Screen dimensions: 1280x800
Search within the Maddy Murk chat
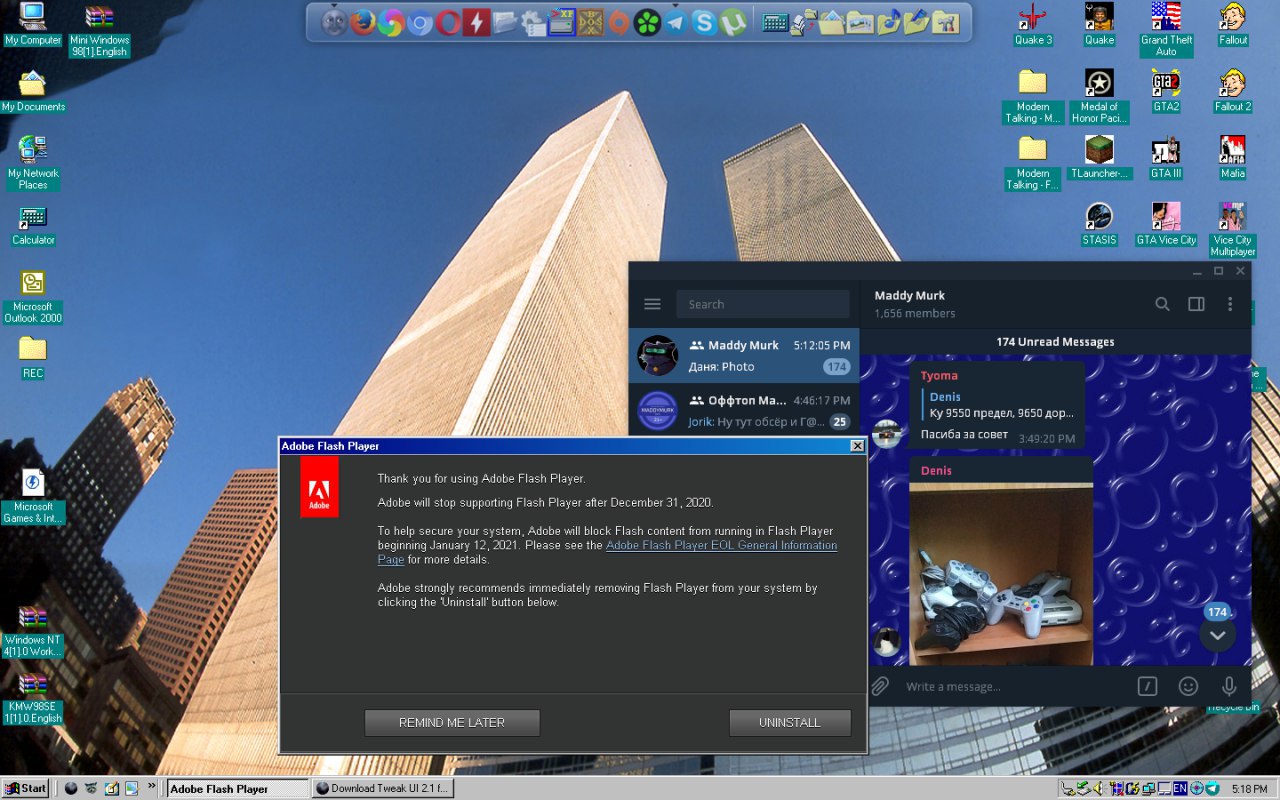point(1162,304)
